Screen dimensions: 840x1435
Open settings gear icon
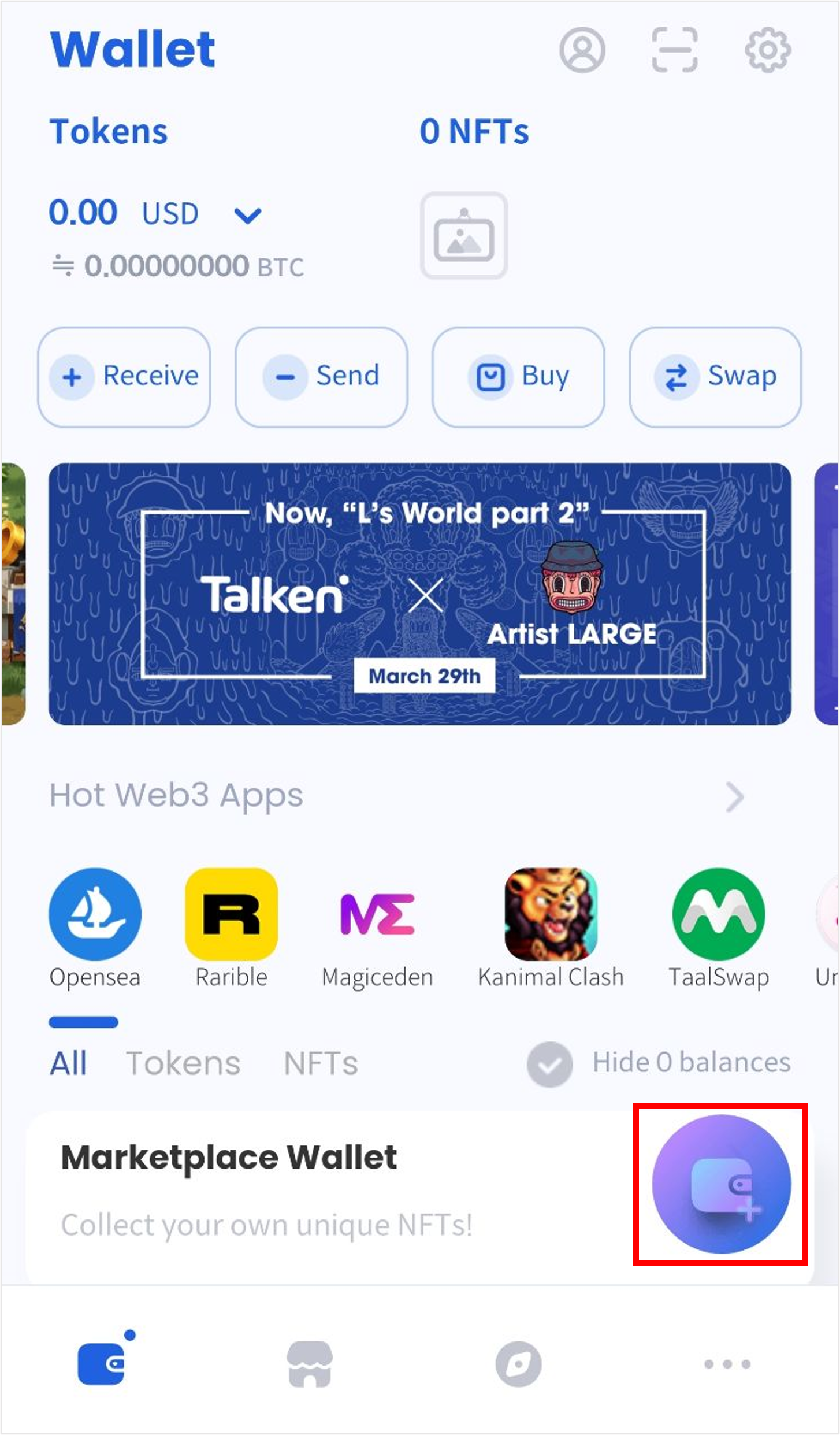click(x=767, y=50)
